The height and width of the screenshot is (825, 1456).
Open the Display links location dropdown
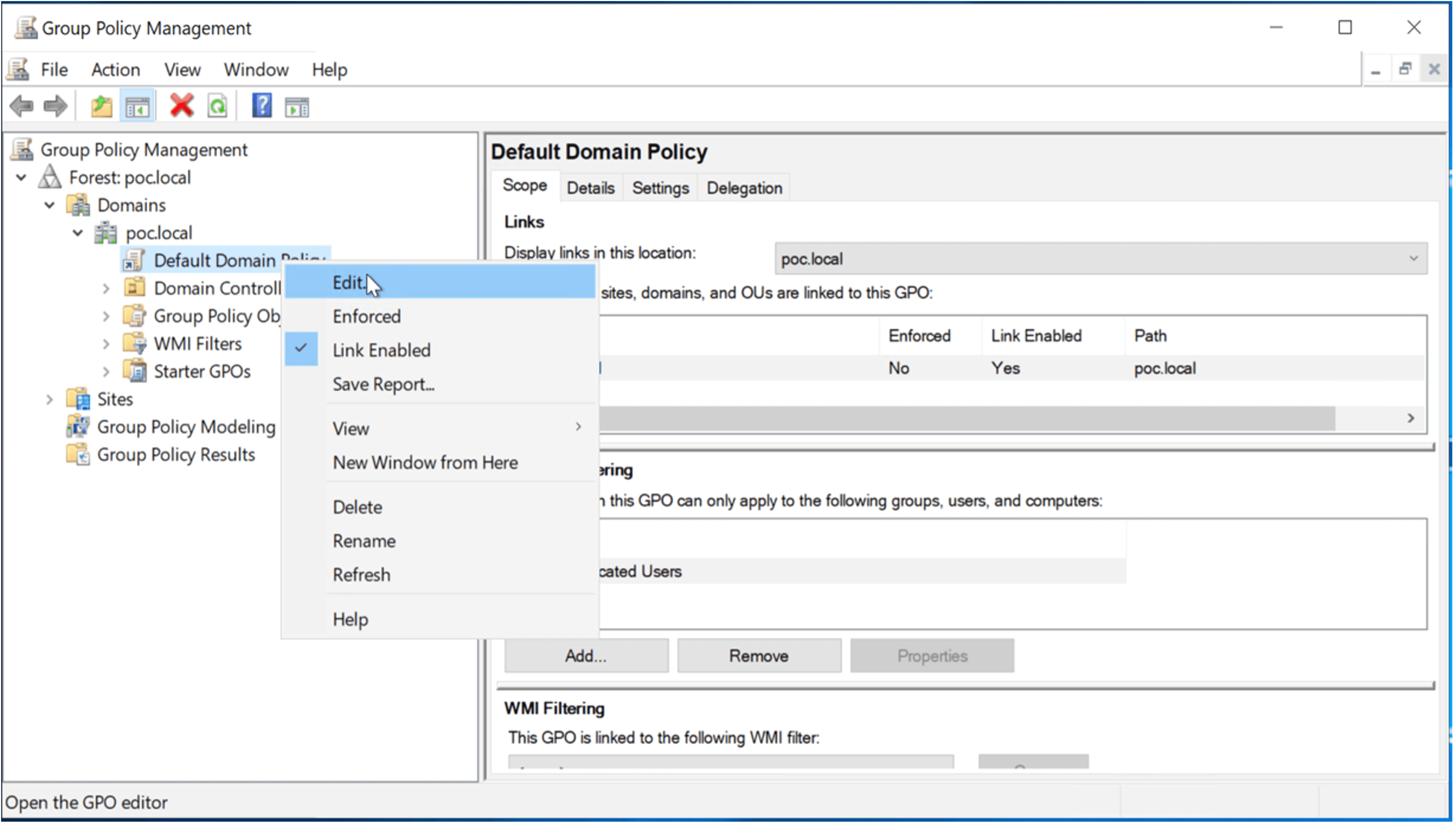(1101, 258)
